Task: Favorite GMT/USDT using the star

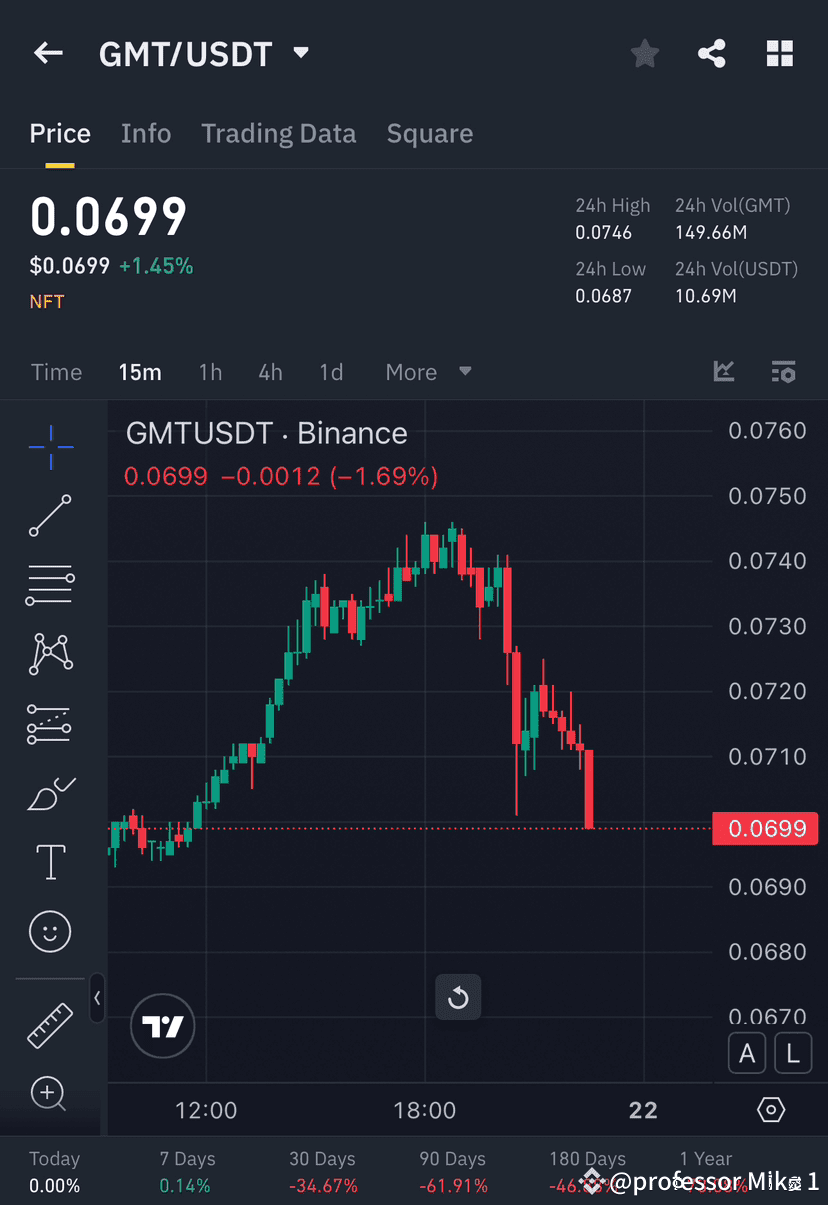Action: [644, 53]
